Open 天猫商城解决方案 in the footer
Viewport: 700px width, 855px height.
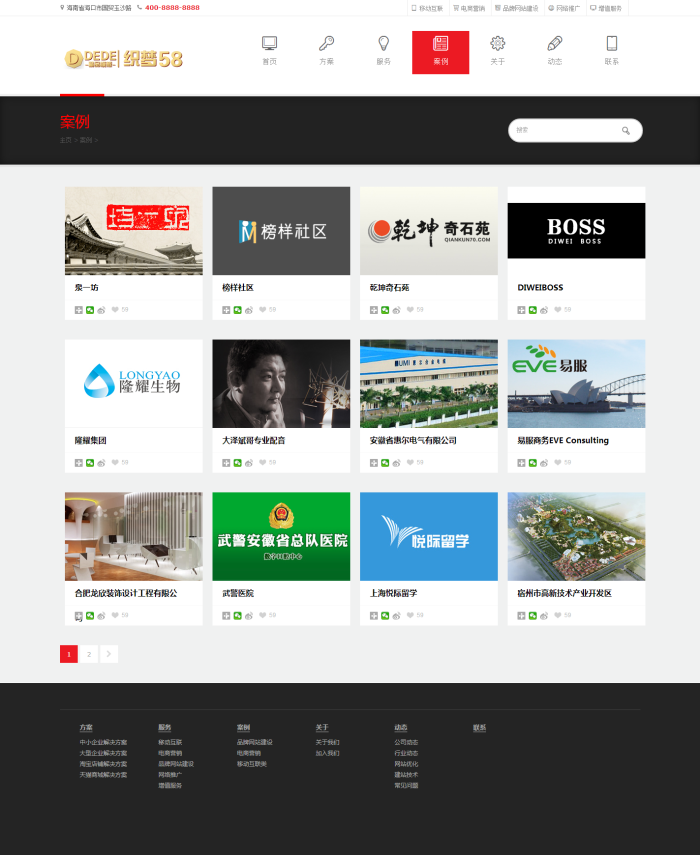coord(104,775)
